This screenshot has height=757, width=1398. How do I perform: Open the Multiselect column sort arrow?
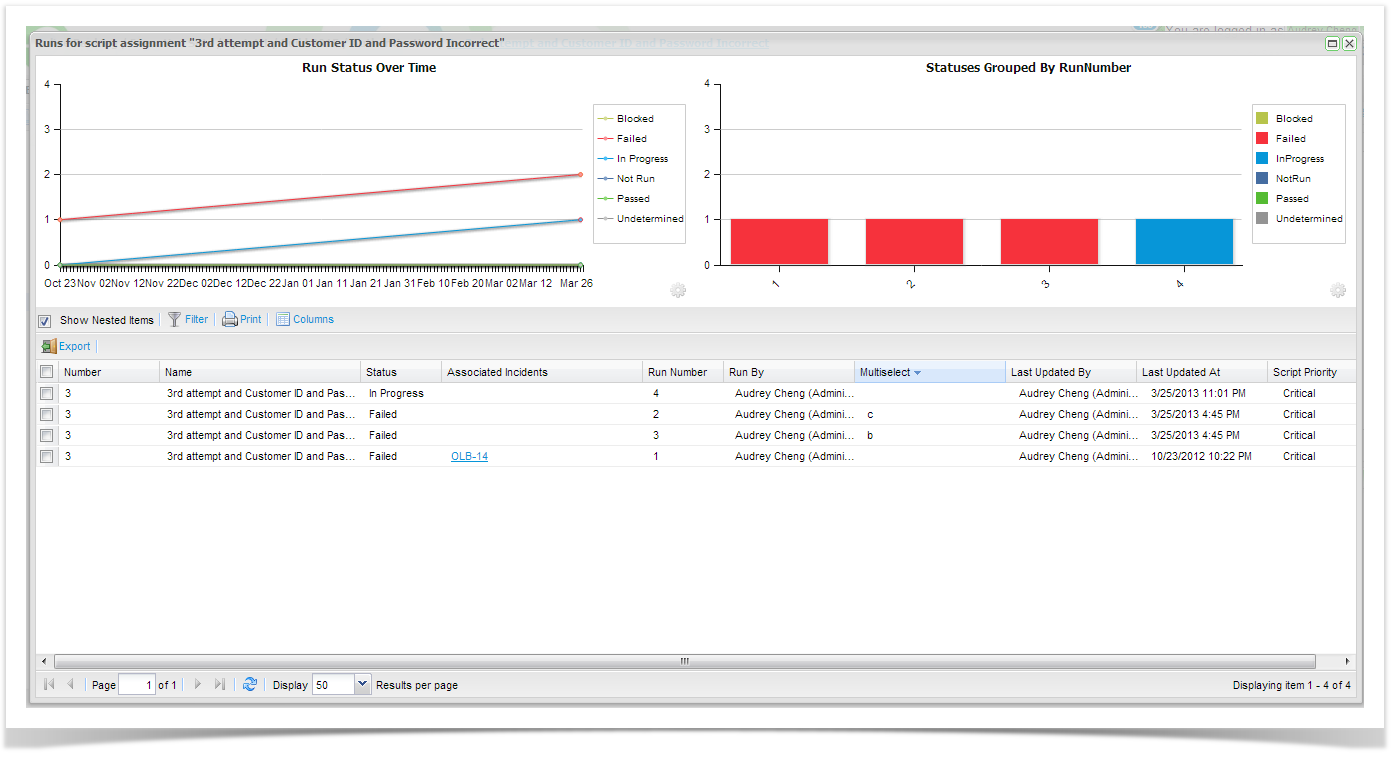pos(917,373)
